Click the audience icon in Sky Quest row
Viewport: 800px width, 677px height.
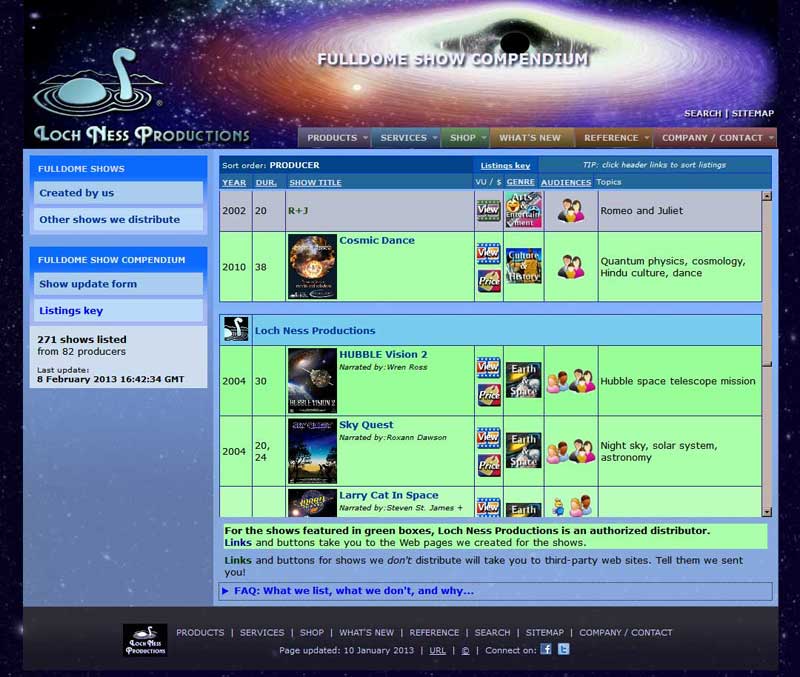[x=571, y=452]
